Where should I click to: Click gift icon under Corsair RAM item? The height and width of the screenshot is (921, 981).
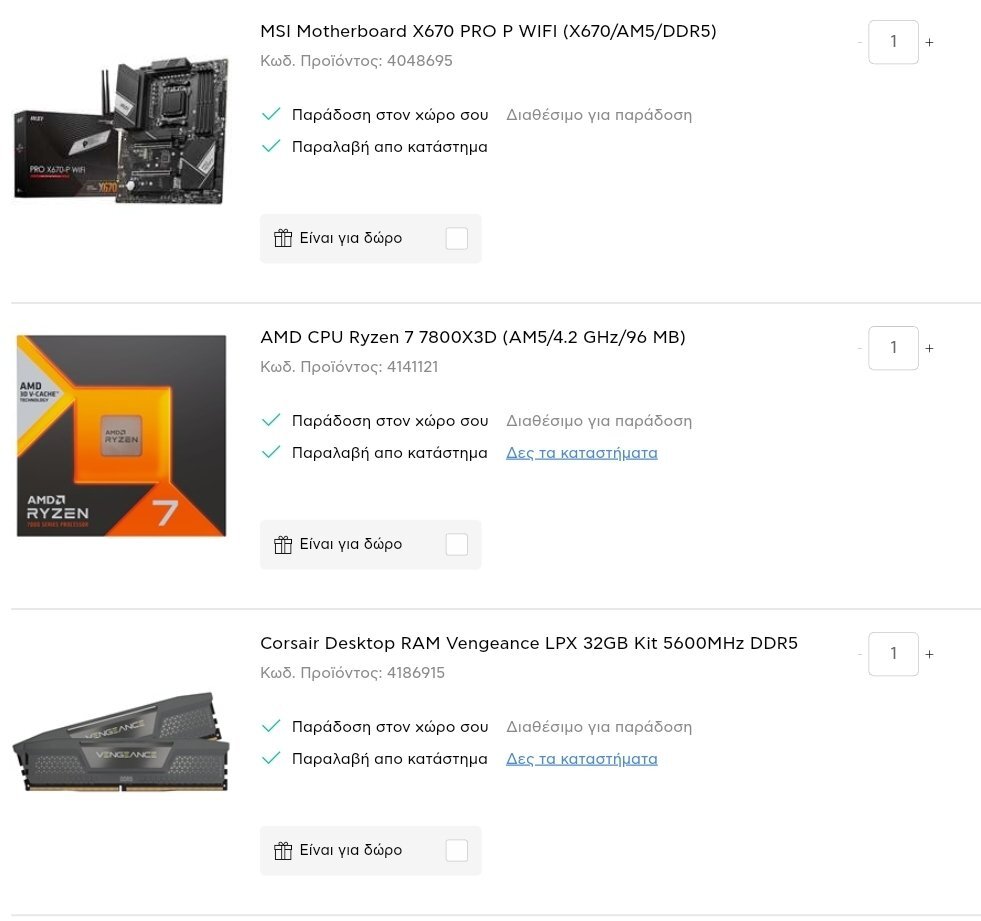(283, 850)
